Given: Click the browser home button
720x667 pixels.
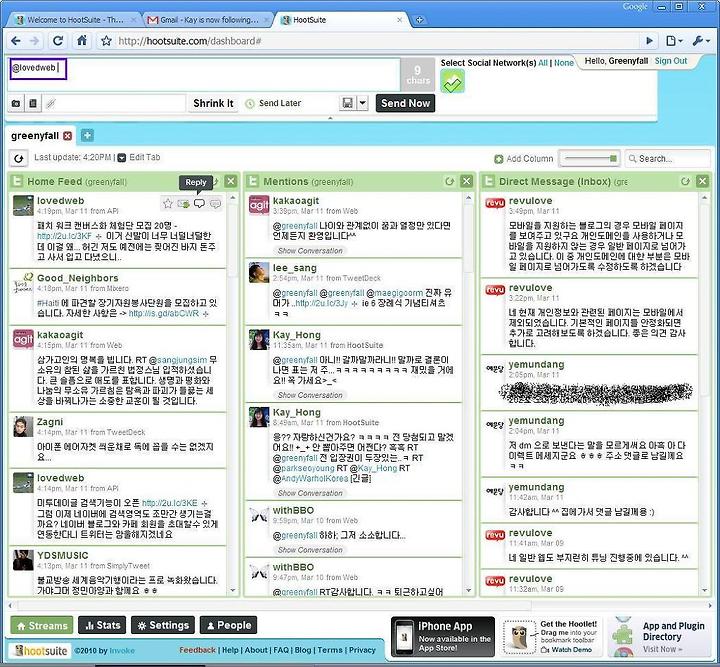Looking at the screenshot, I should coord(82,41).
